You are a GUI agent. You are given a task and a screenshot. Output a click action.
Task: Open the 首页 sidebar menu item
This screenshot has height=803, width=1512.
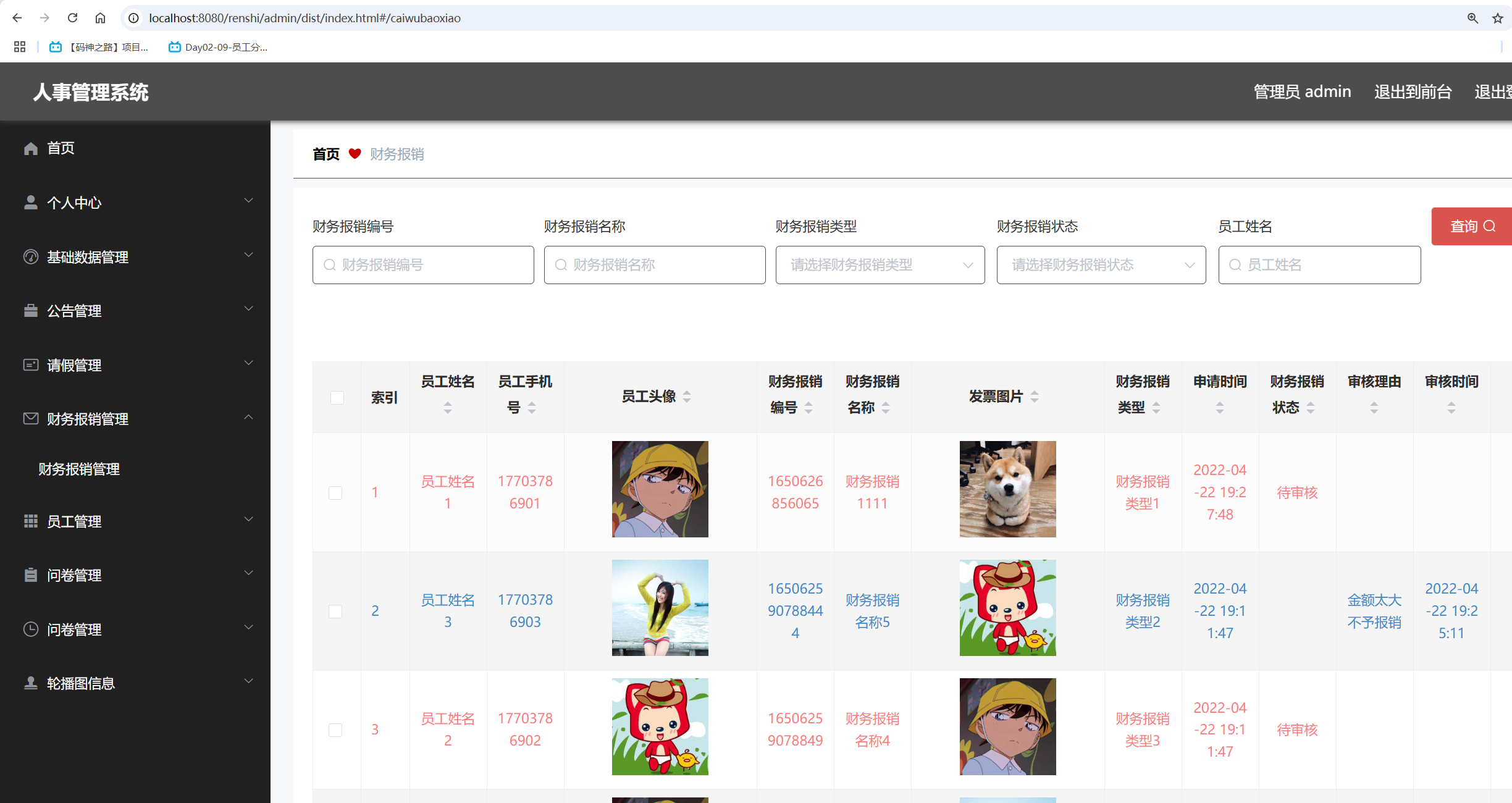(135, 148)
